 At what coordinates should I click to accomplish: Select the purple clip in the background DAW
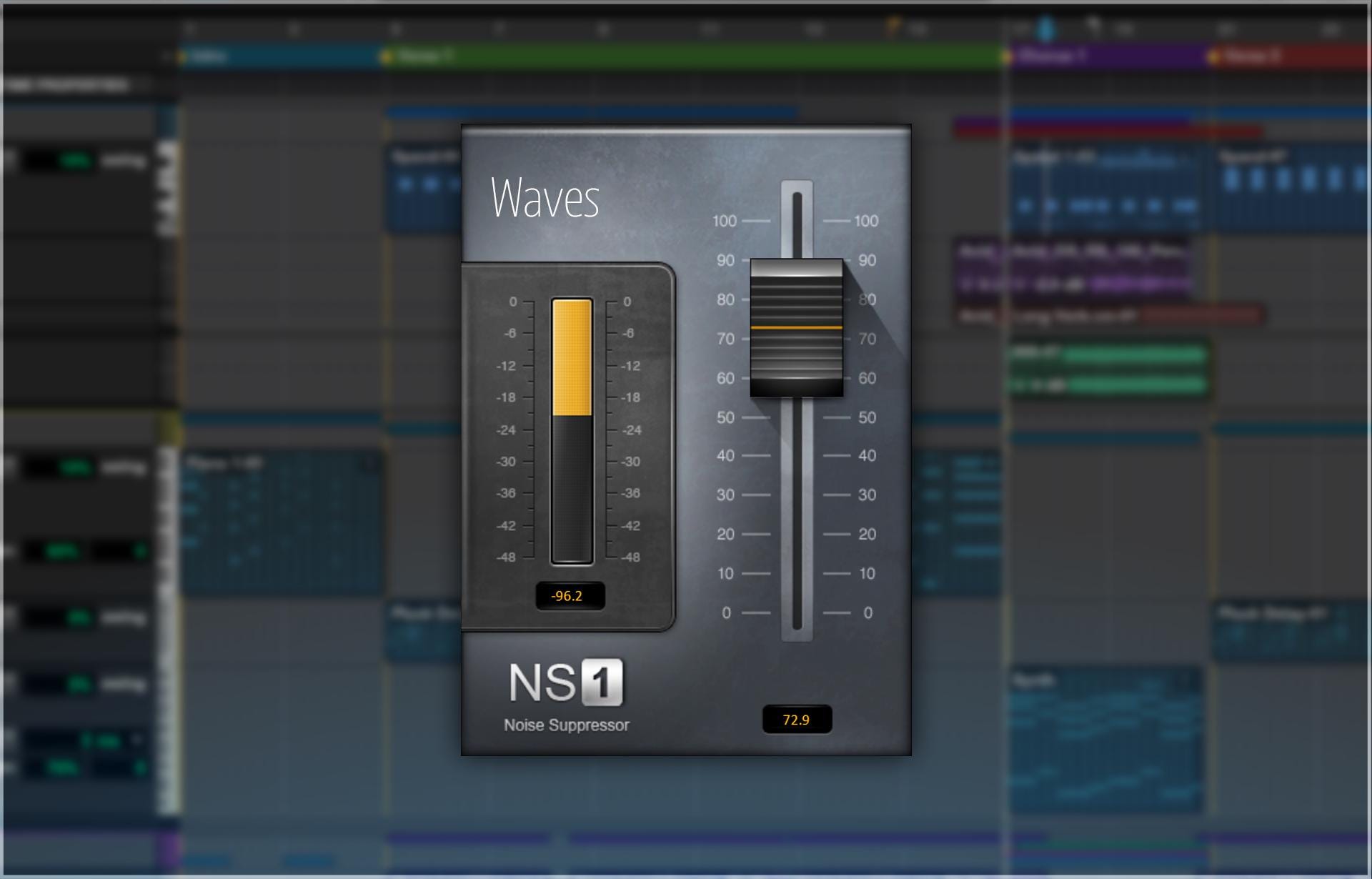coord(1072,268)
